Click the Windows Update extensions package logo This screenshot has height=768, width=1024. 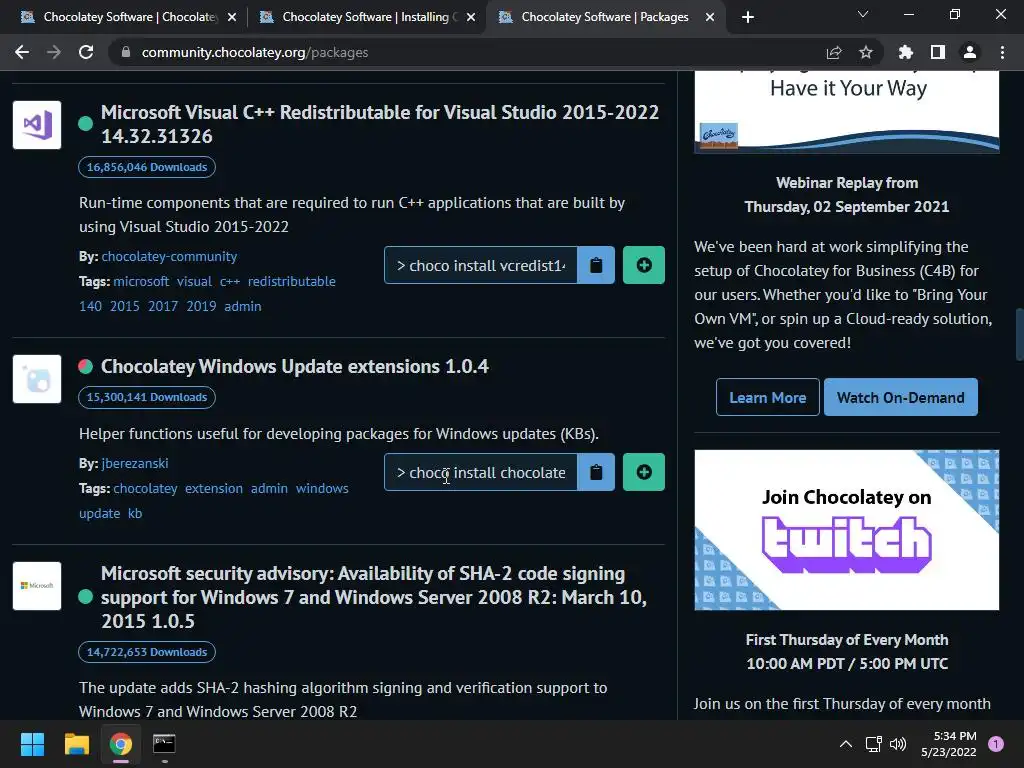(x=37, y=379)
